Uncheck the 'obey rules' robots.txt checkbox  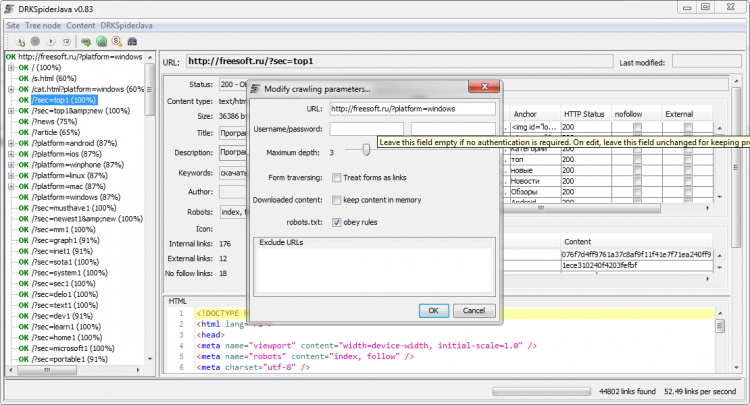click(338, 221)
